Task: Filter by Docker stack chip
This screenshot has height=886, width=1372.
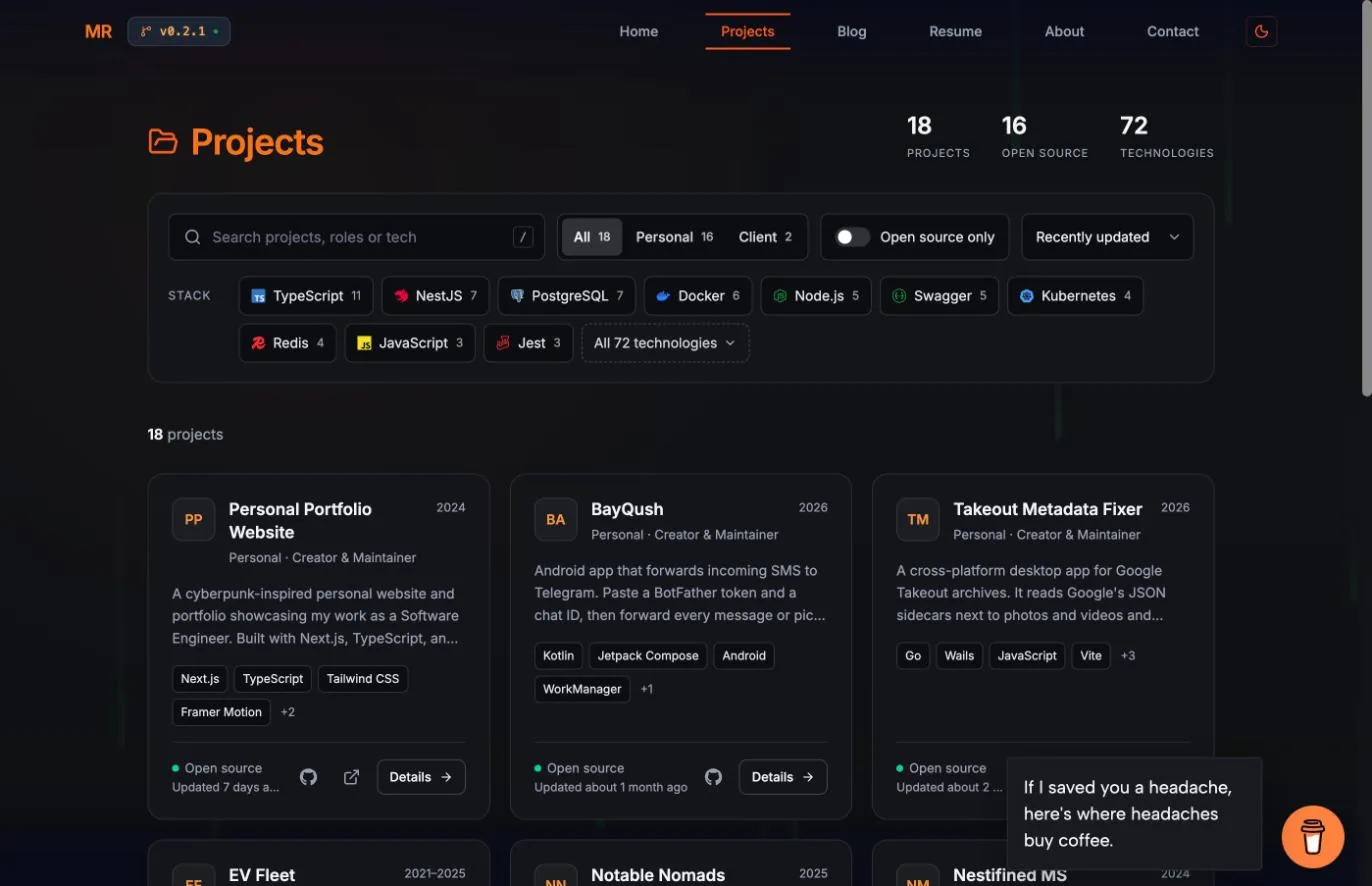Action: (698, 296)
